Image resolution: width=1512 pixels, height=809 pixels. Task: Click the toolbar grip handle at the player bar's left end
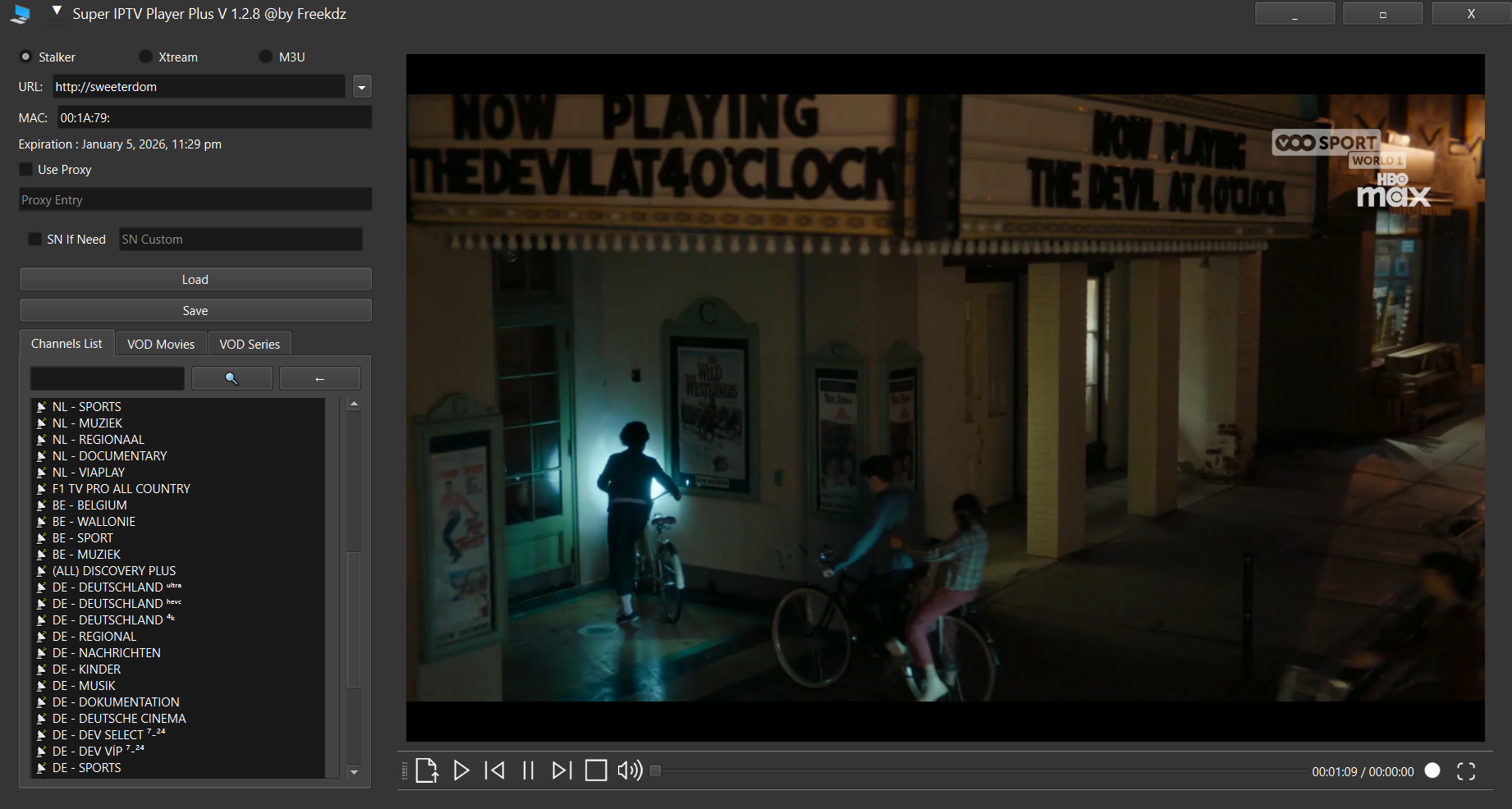pos(404,770)
